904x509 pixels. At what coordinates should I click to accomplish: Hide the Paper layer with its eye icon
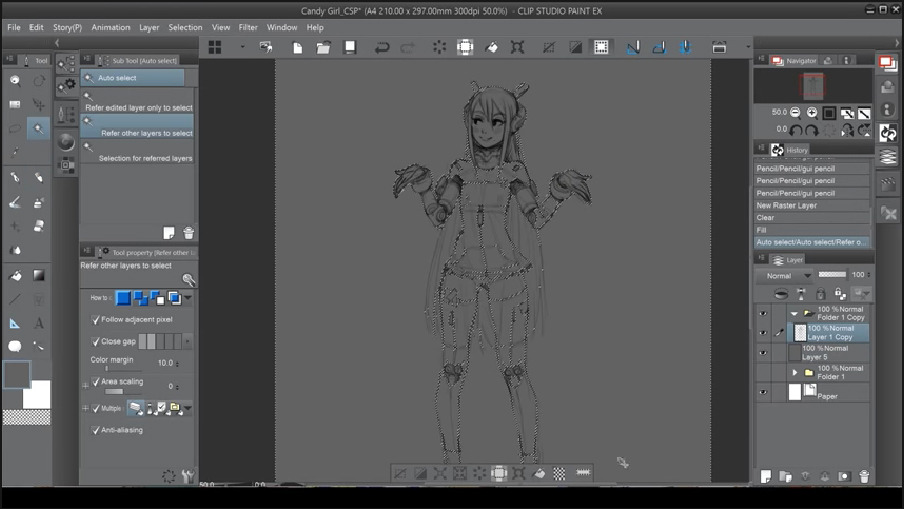tap(763, 393)
